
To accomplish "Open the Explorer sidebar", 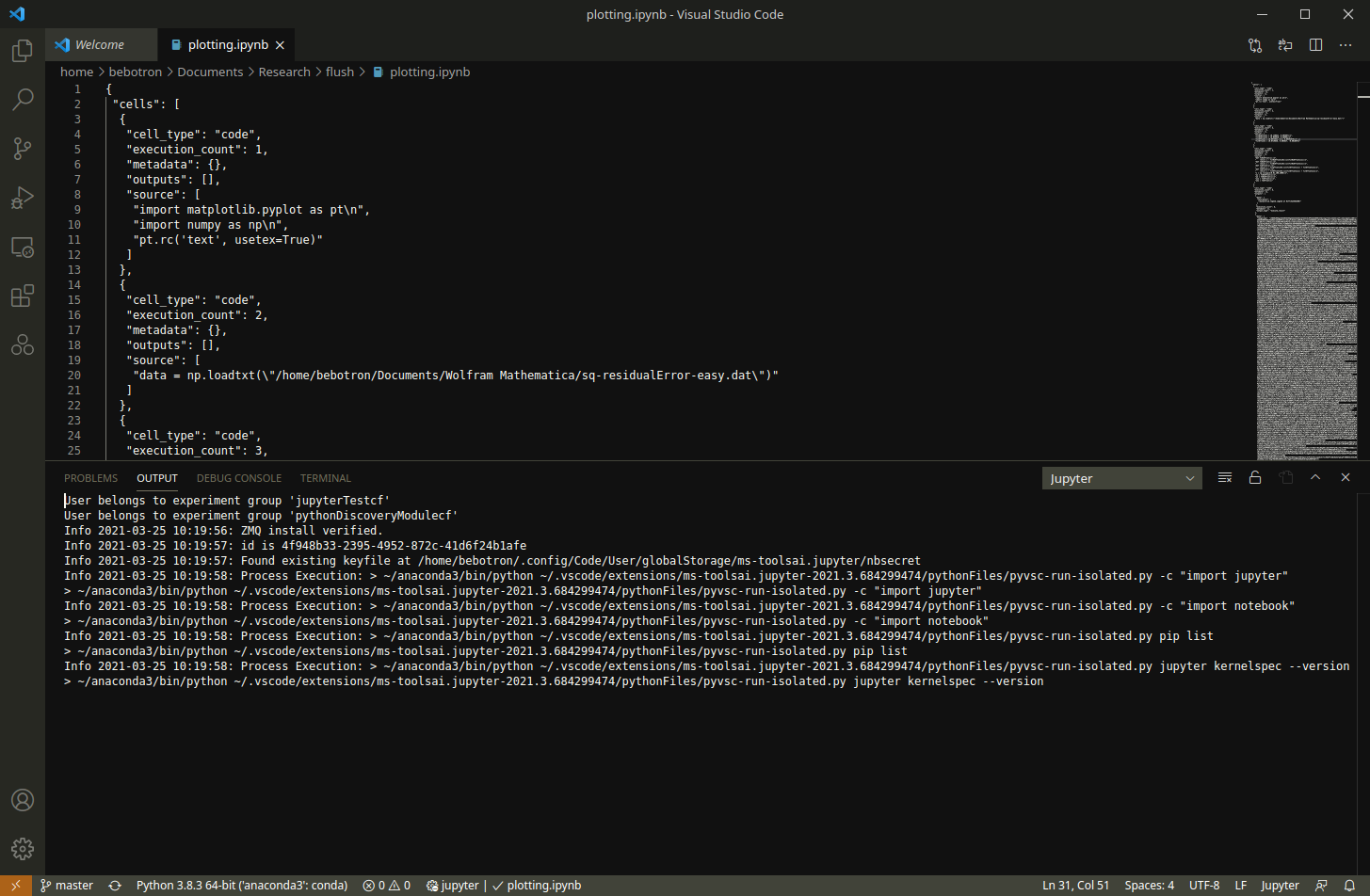I will point(22,50).
